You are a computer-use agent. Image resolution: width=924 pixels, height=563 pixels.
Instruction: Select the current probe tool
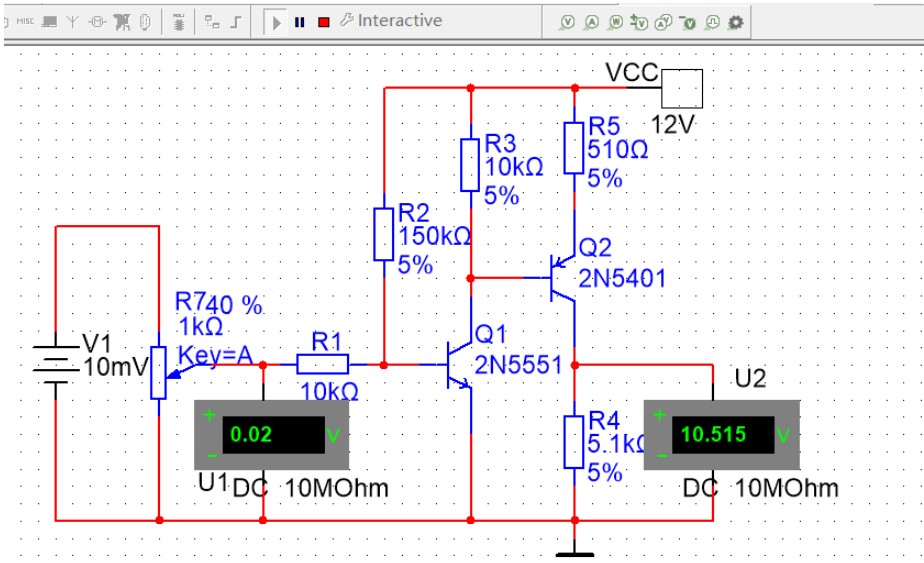[x=591, y=22]
